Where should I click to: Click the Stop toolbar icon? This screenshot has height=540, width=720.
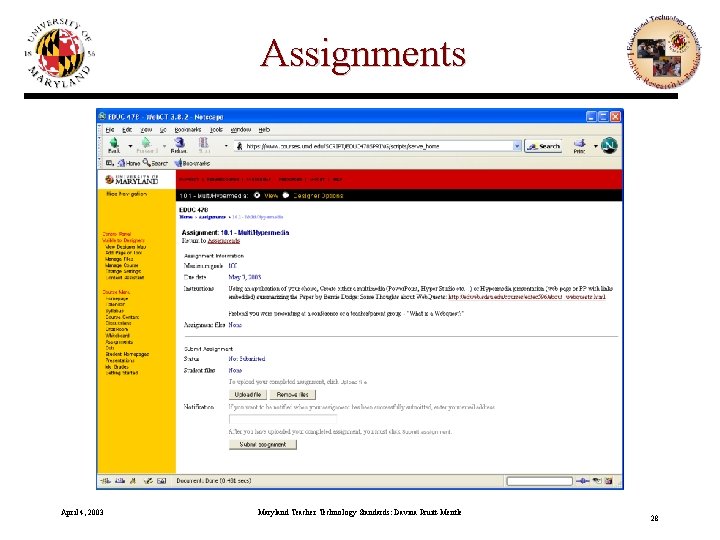(204, 142)
